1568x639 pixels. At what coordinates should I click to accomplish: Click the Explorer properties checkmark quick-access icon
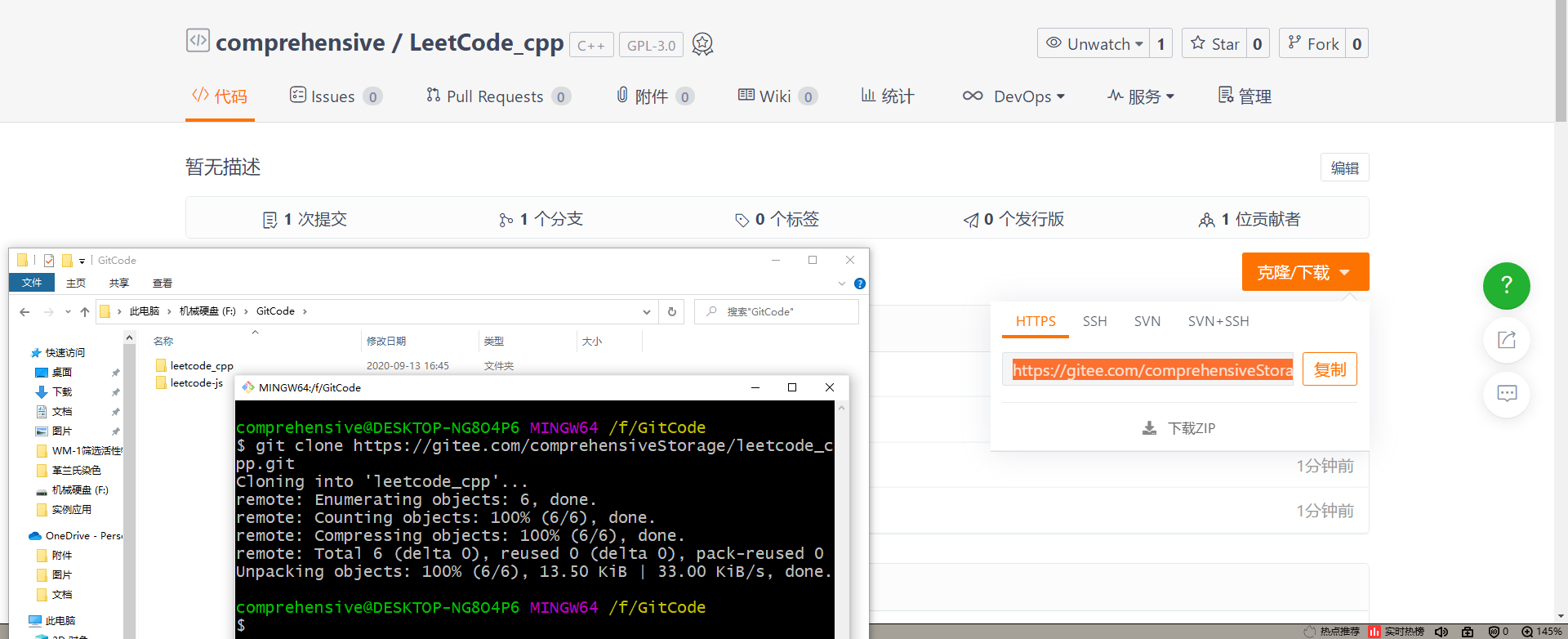coord(49,261)
